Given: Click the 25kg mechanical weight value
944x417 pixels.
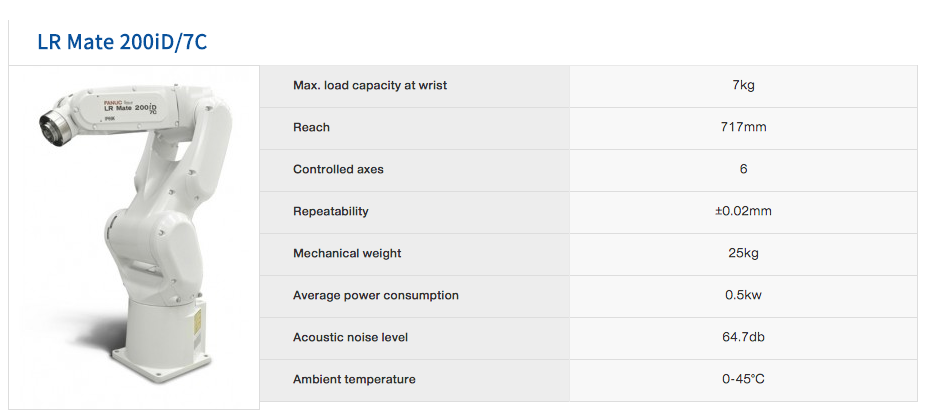Looking at the screenshot, I should [x=743, y=253].
